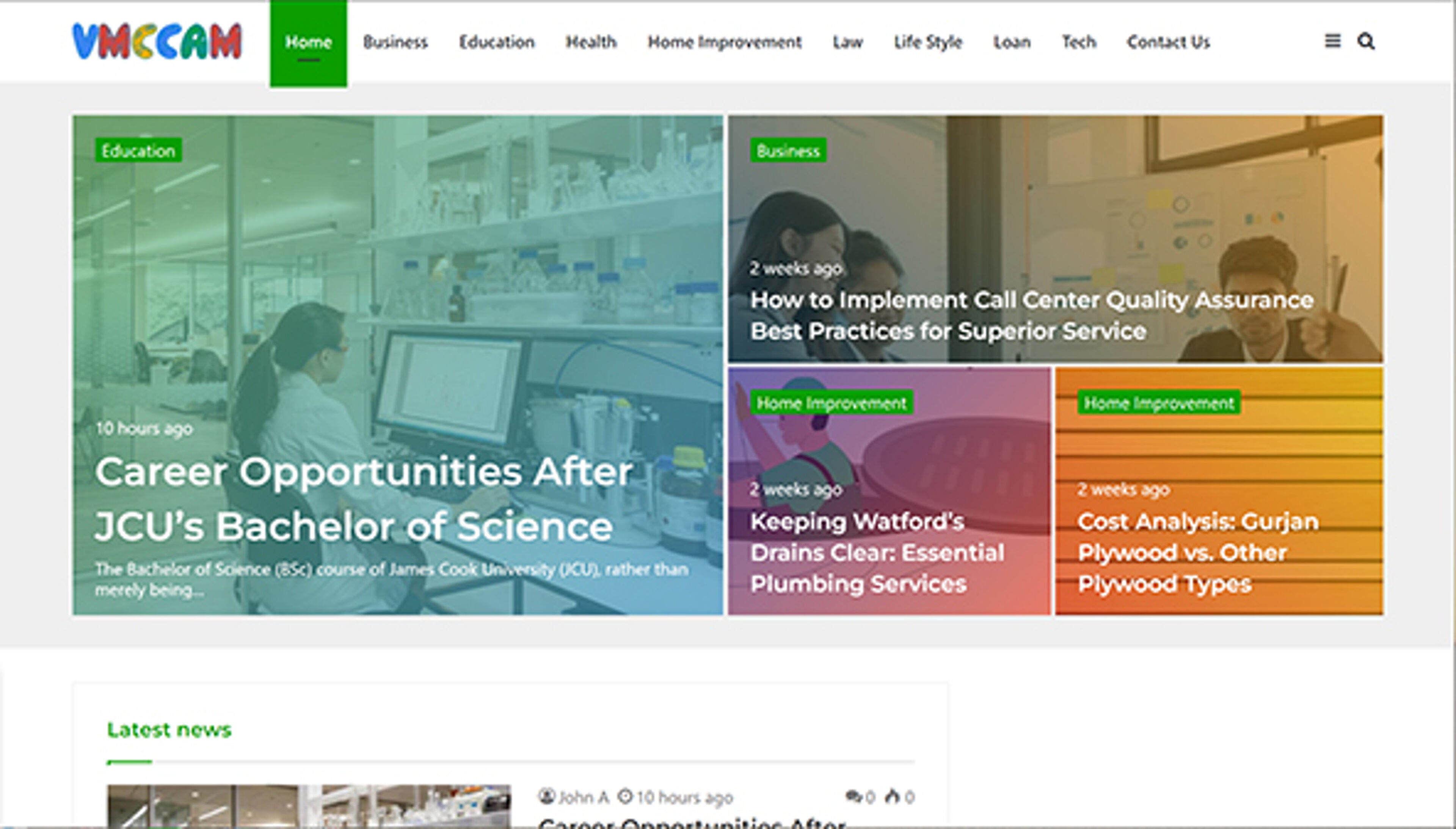Click the Education category badge on featured post

tap(138, 151)
